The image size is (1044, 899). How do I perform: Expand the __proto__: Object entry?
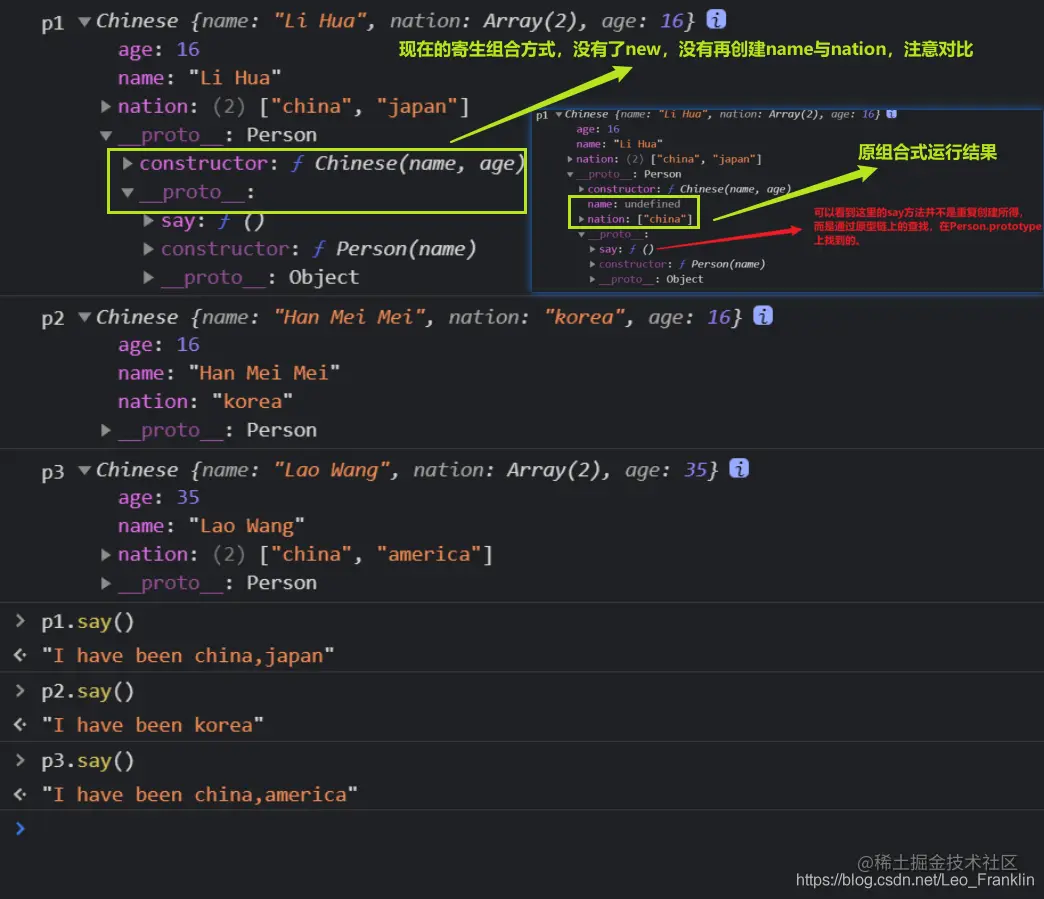148,277
